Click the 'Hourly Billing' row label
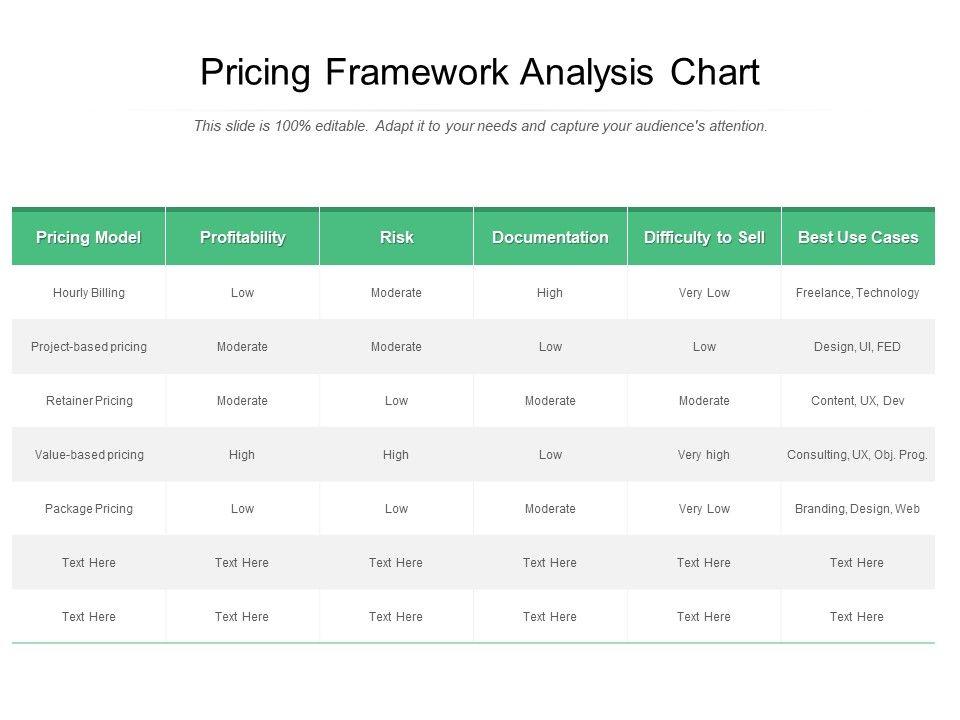960x720 pixels. pos(89,293)
